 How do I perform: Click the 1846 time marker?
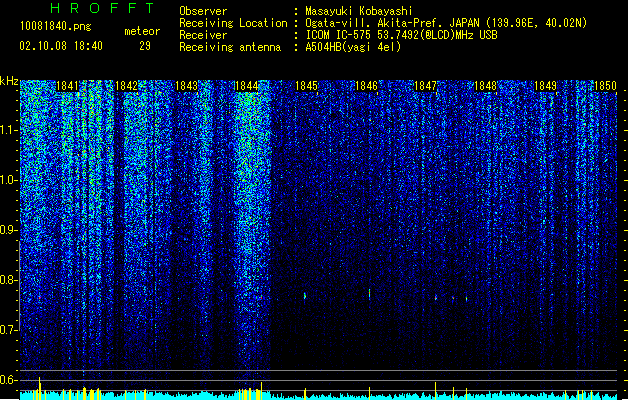(x=366, y=86)
